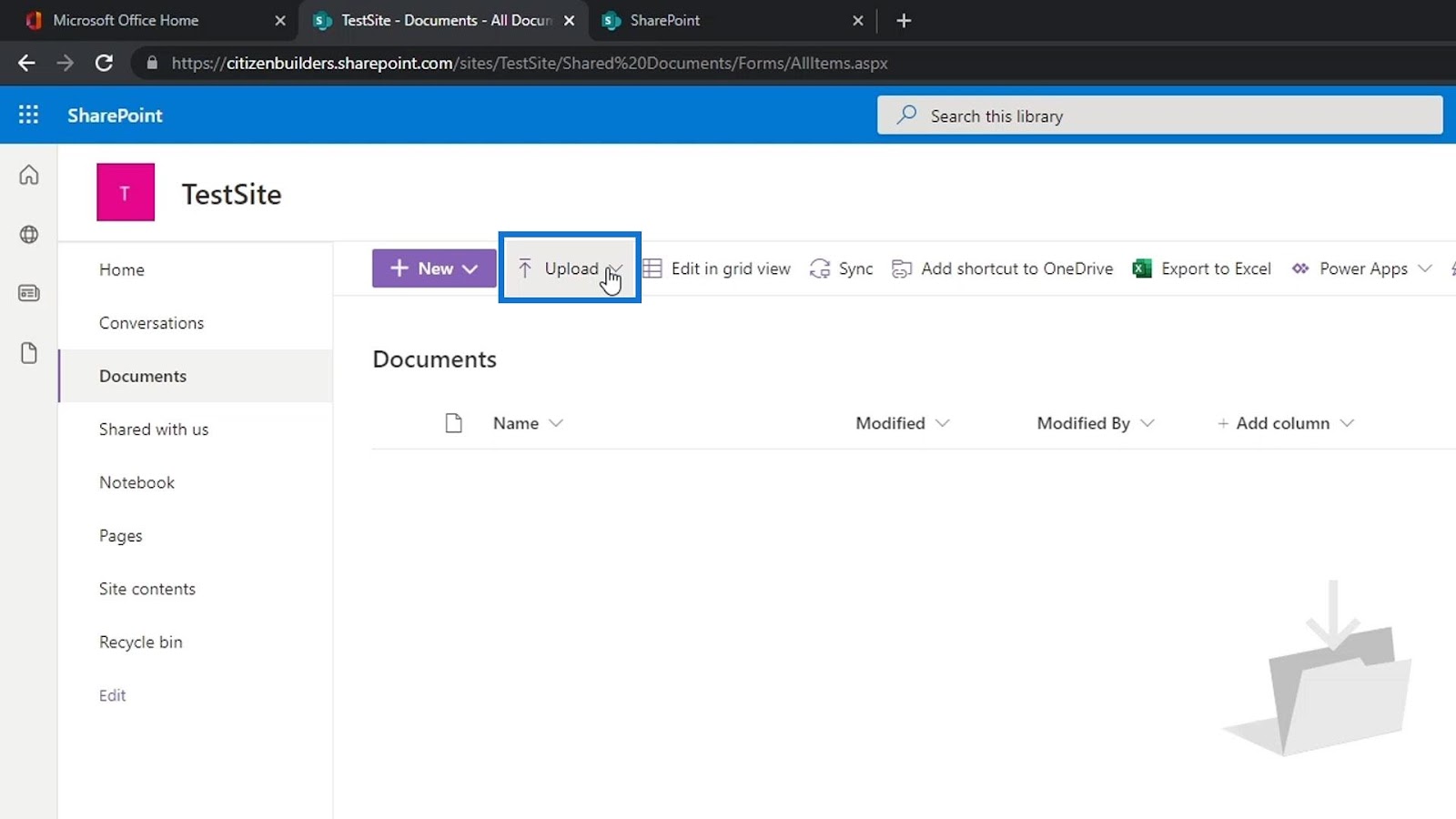Close the Microsoft Office Home tab
This screenshot has height=819, width=1456.
280,20
